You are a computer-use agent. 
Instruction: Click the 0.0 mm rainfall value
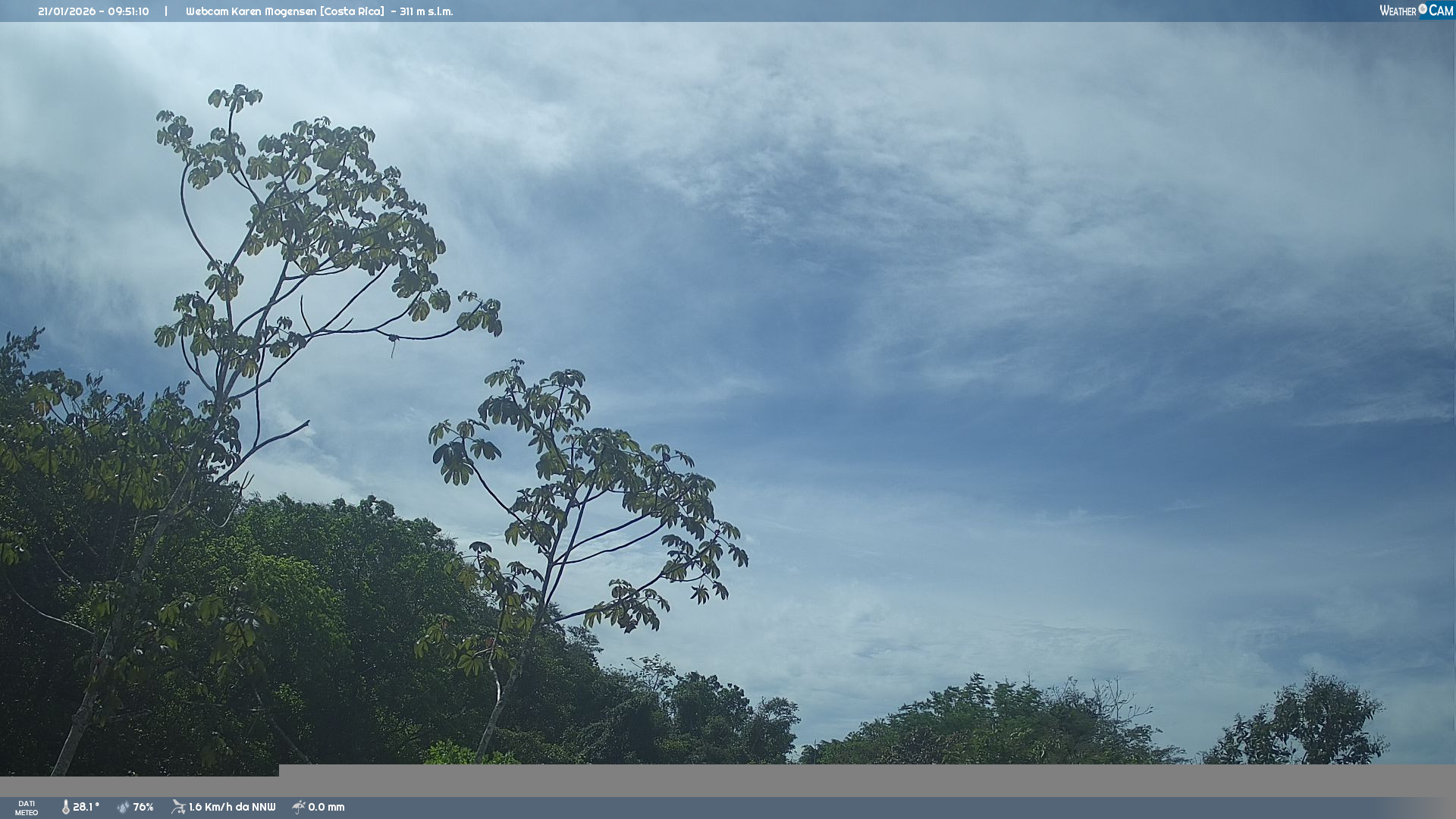(x=326, y=807)
